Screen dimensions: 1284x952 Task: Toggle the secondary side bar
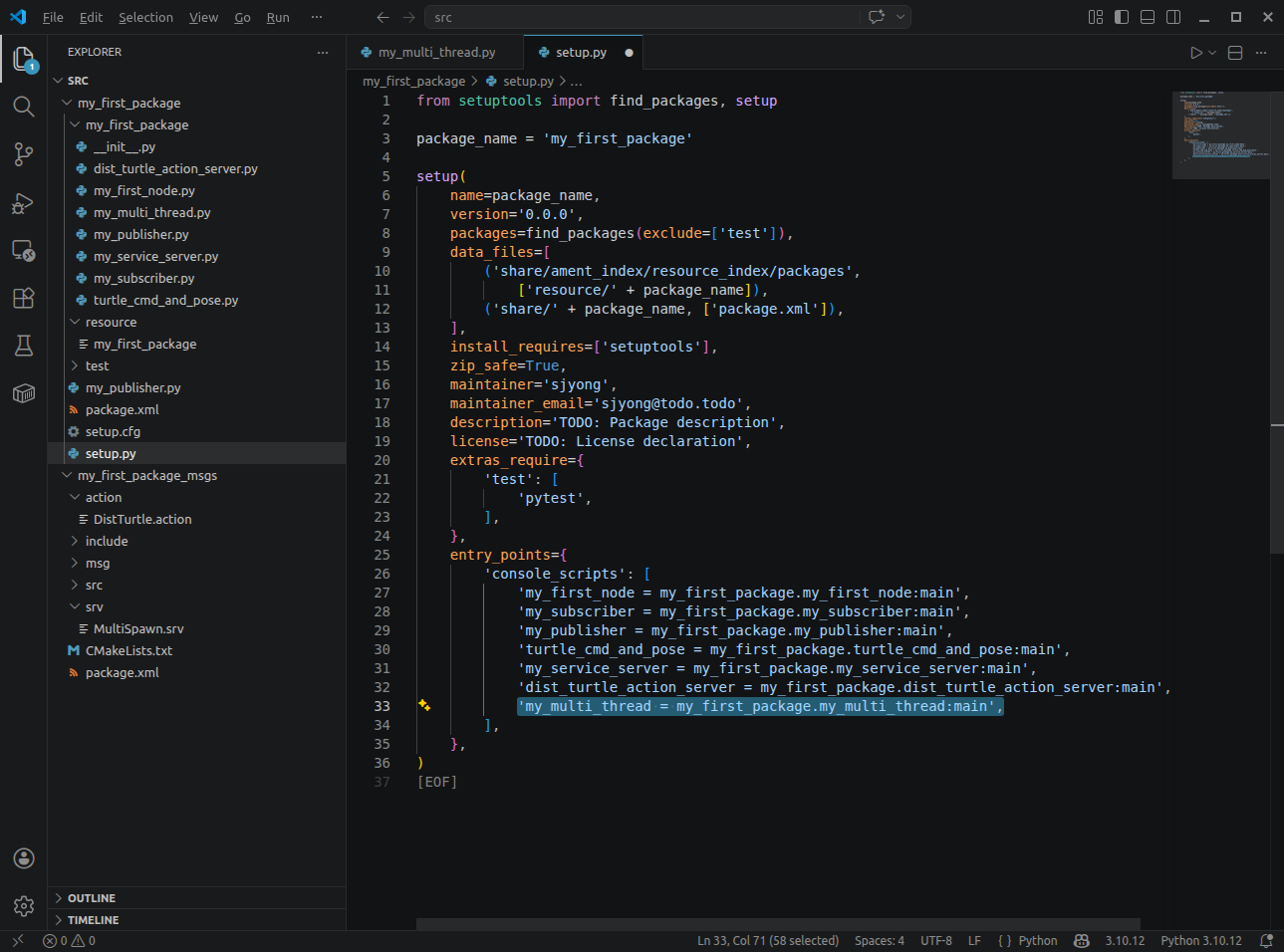tap(1173, 17)
